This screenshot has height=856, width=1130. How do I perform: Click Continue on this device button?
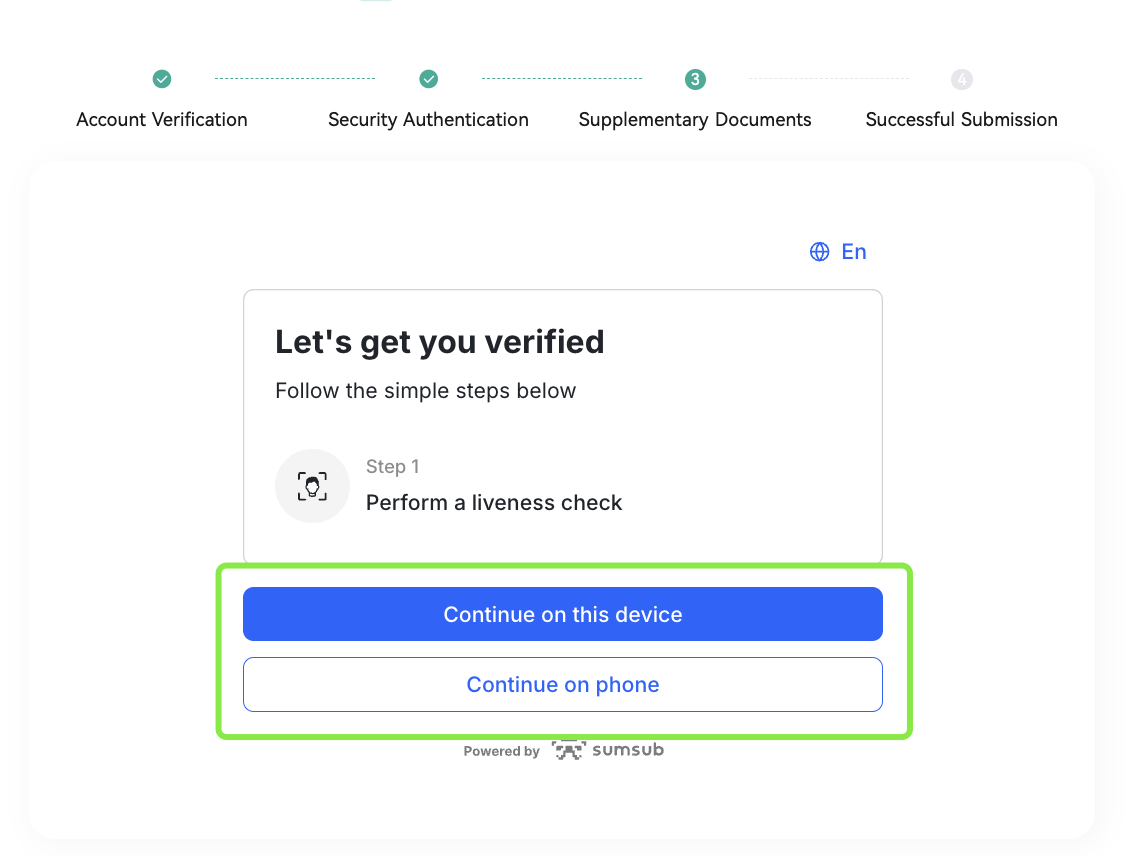(563, 614)
